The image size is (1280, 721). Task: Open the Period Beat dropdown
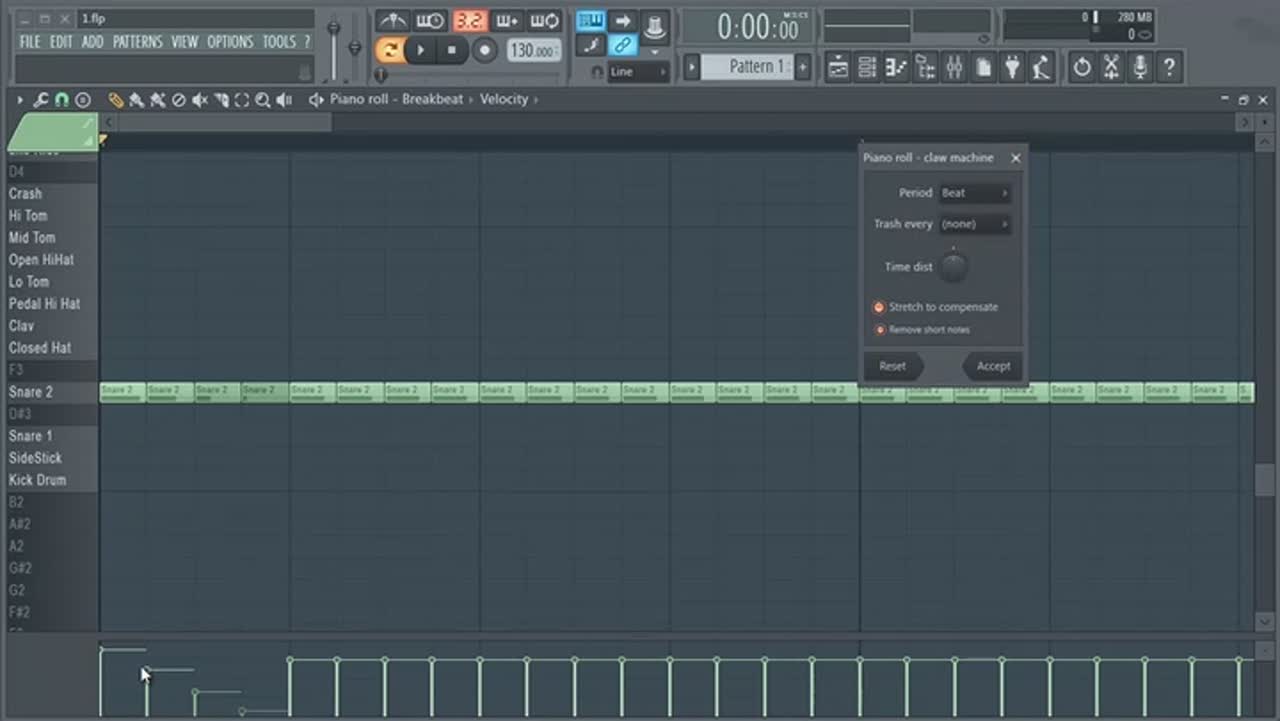point(974,193)
